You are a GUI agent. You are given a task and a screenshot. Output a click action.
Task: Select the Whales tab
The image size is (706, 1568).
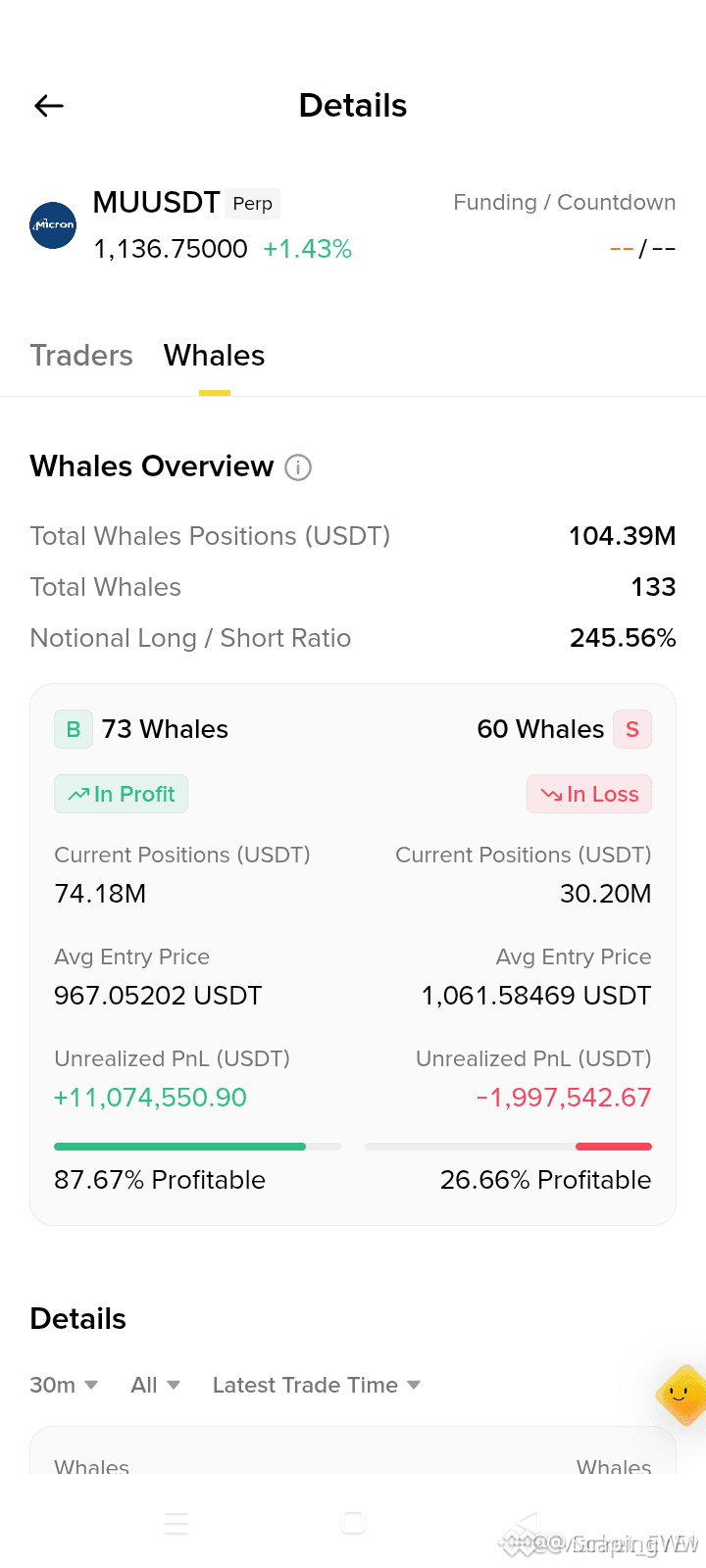pyautogui.click(x=215, y=355)
